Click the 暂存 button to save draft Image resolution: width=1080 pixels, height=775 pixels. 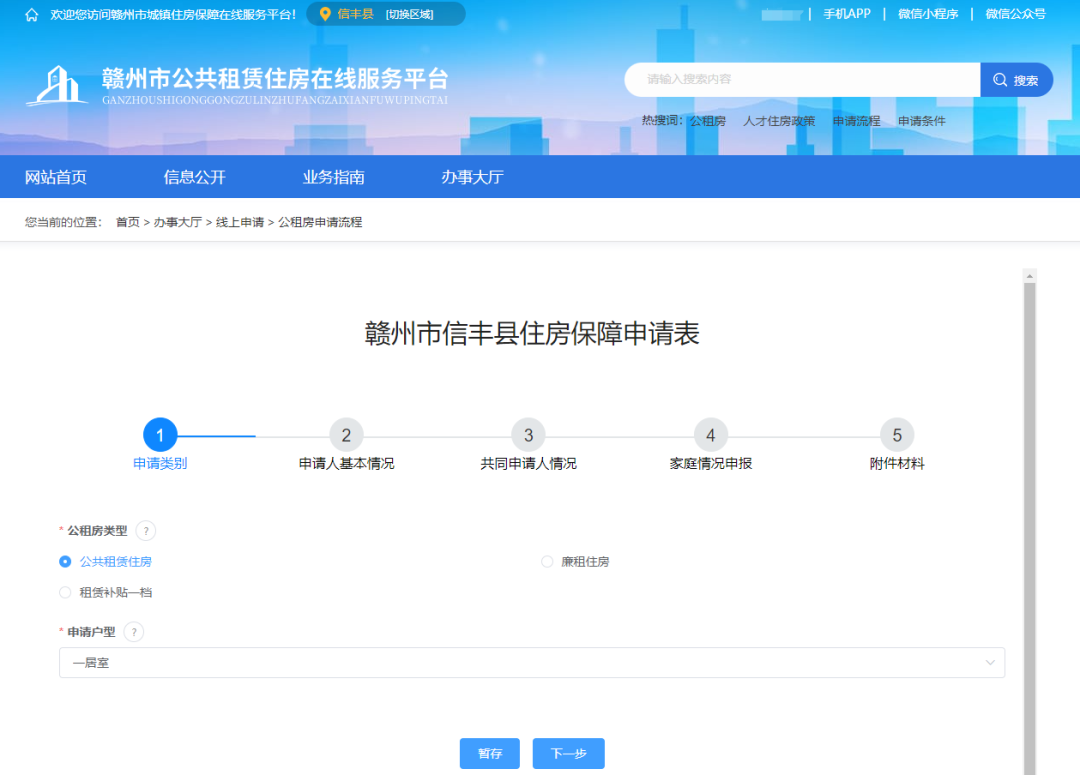tap(489, 753)
